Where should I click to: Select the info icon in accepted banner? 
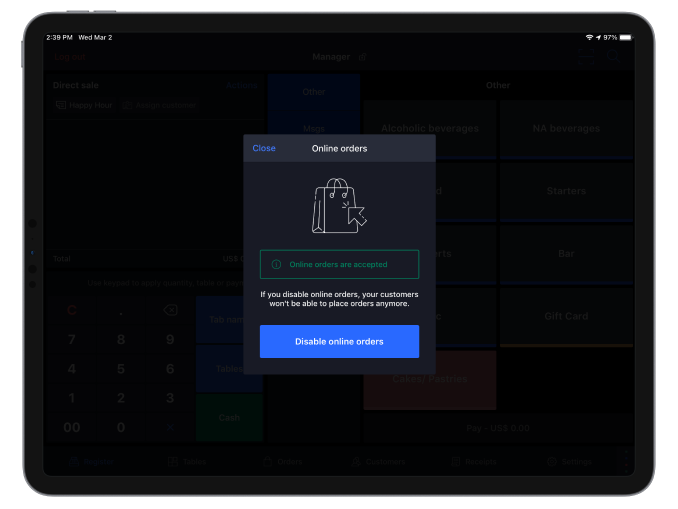click(x=276, y=264)
